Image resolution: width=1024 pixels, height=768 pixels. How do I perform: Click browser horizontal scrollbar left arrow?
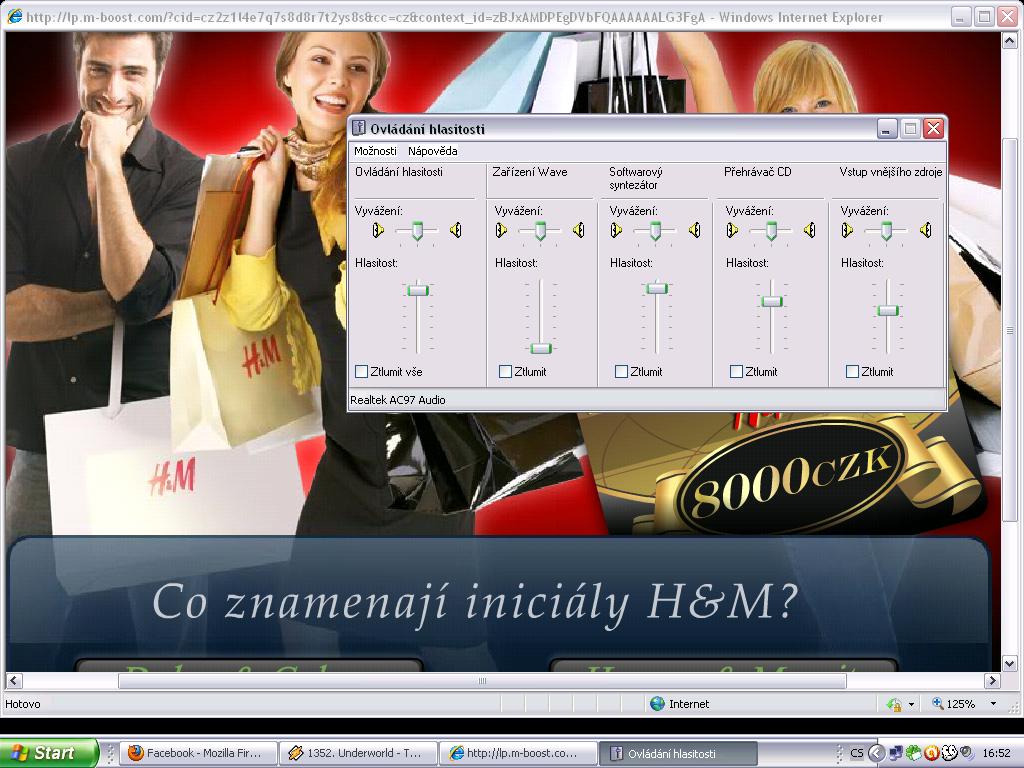[x=14, y=680]
